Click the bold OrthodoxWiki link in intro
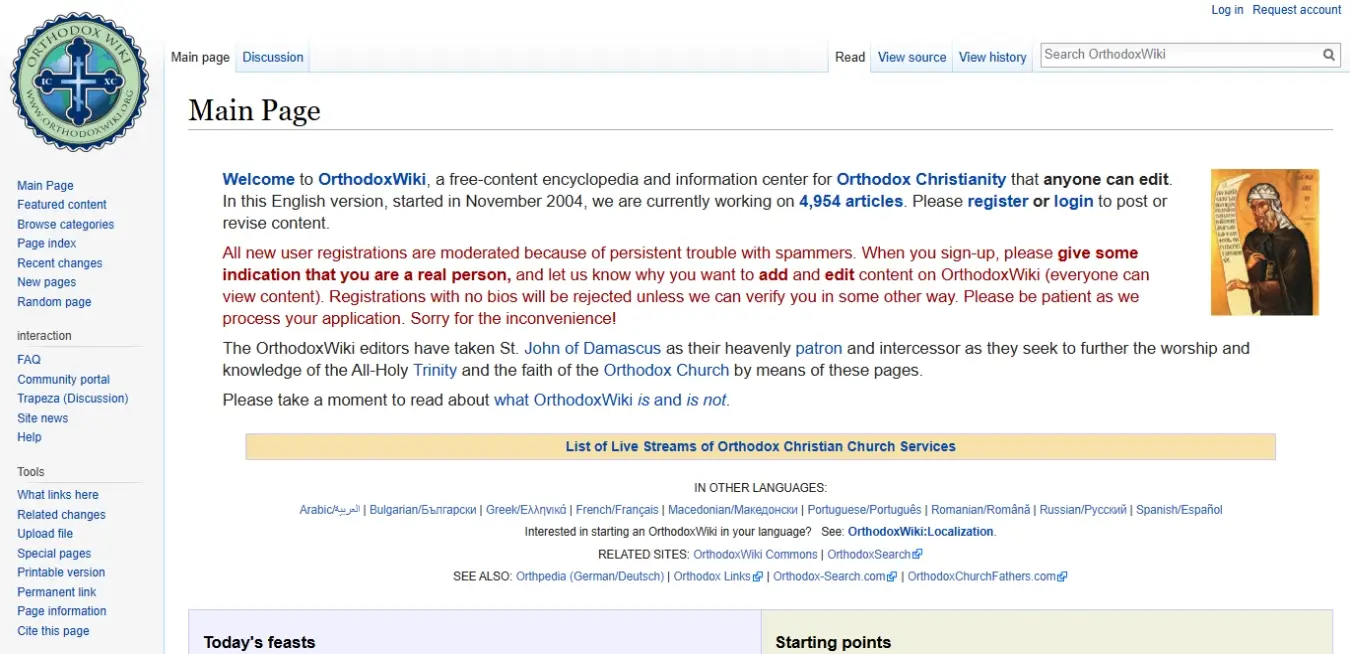1350x654 pixels. [x=372, y=180]
